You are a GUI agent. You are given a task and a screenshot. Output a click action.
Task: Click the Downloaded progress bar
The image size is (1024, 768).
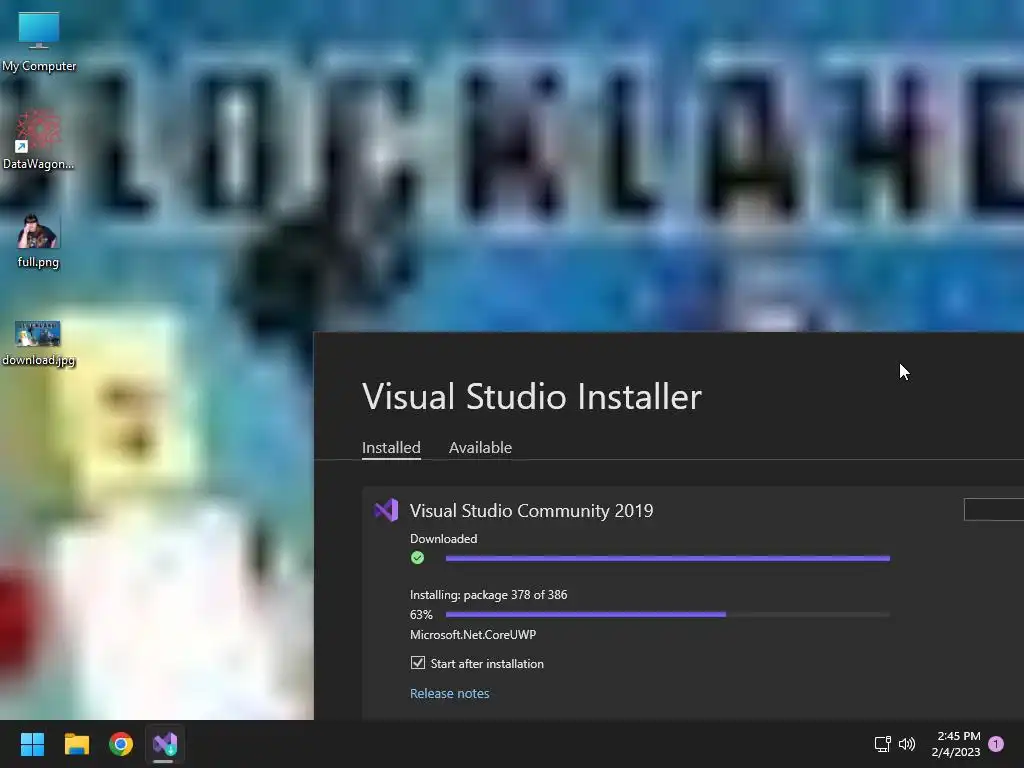click(x=667, y=558)
